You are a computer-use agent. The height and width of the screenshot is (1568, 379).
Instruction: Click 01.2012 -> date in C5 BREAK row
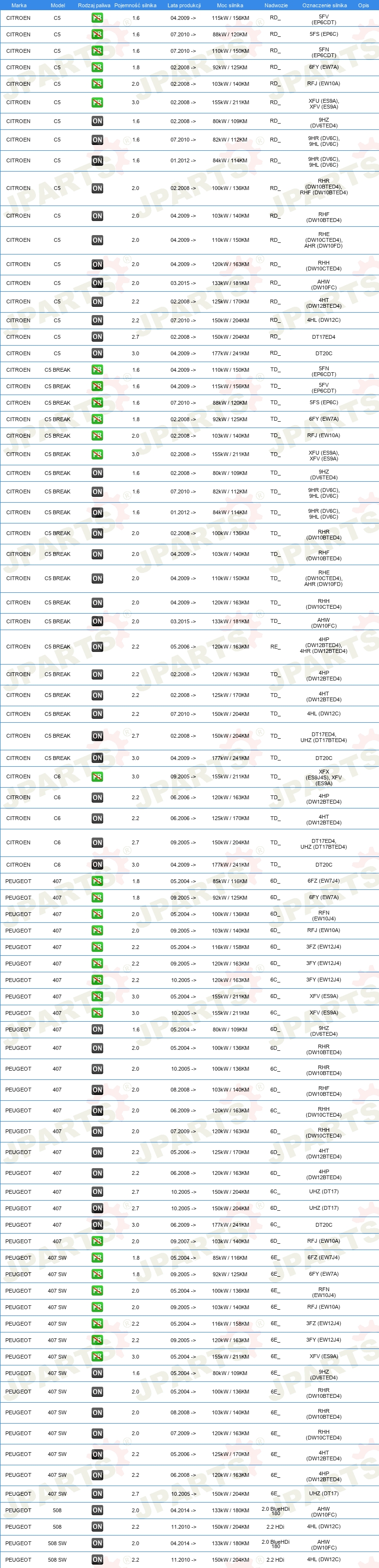183,512
